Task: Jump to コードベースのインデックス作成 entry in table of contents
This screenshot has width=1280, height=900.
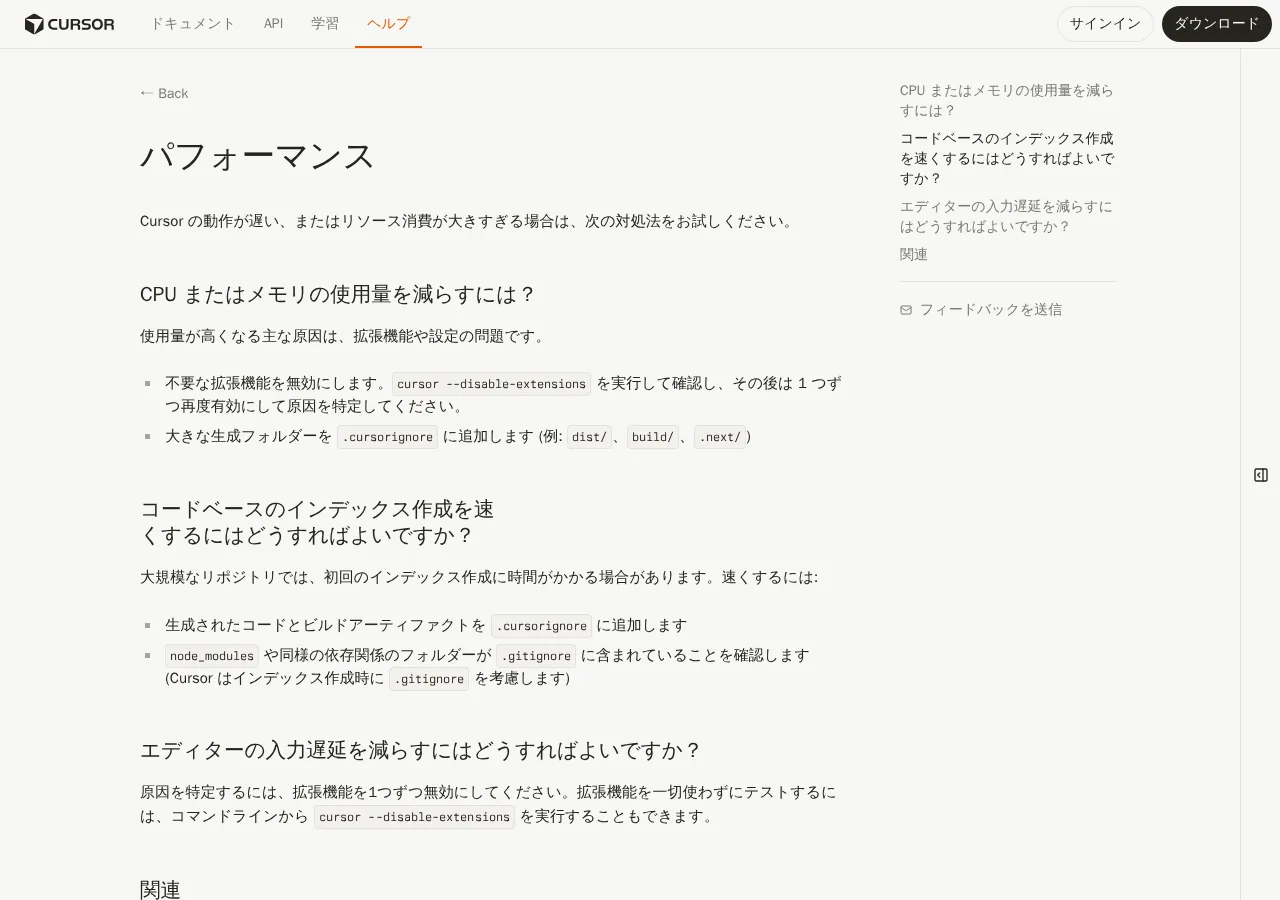Action: pyautogui.click(x=1007, y=158)
